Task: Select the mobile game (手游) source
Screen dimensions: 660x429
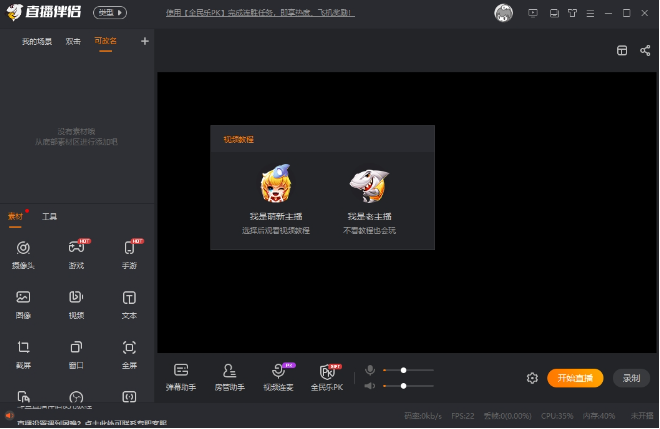Action: (x=129, y=252)
